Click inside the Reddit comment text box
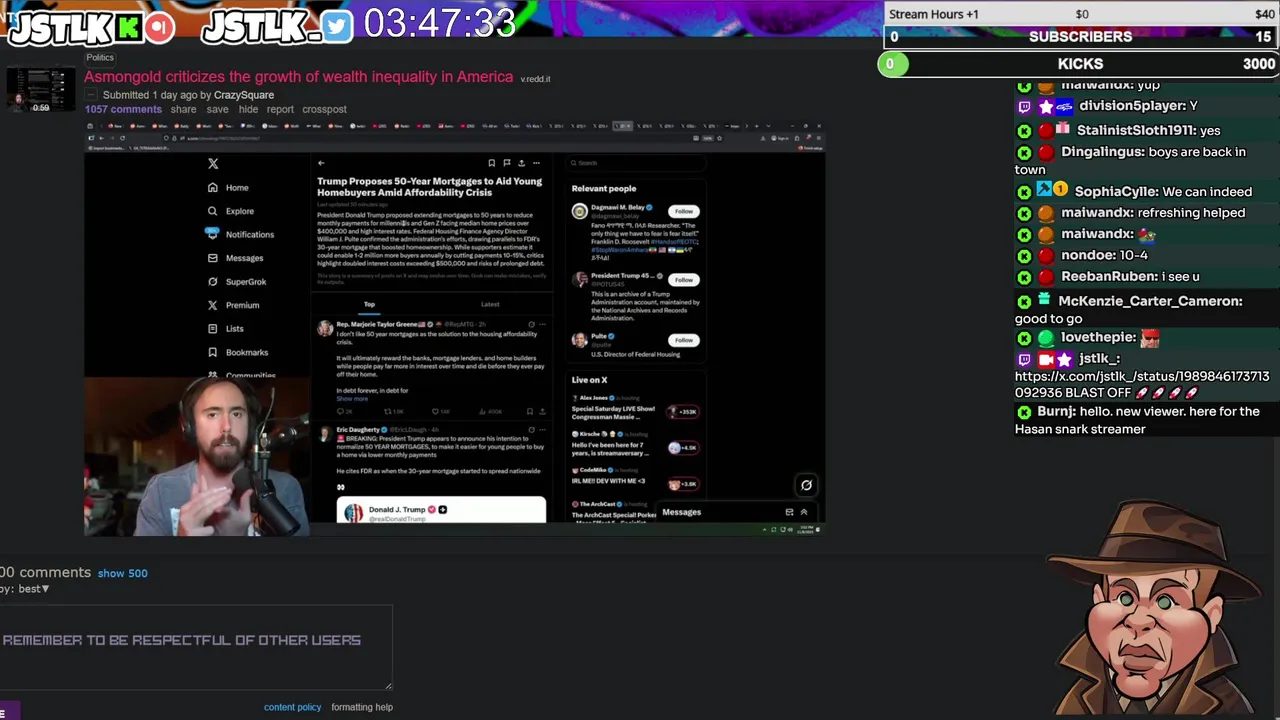The image size is (1280, 720). 196,647
